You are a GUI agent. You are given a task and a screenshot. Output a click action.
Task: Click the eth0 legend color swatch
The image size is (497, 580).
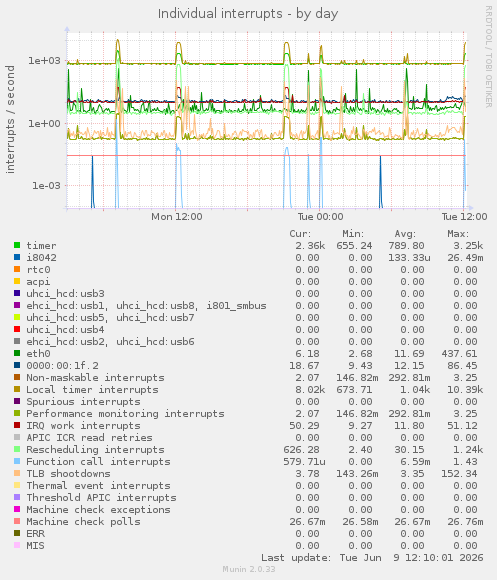click(x=17, y=353)
